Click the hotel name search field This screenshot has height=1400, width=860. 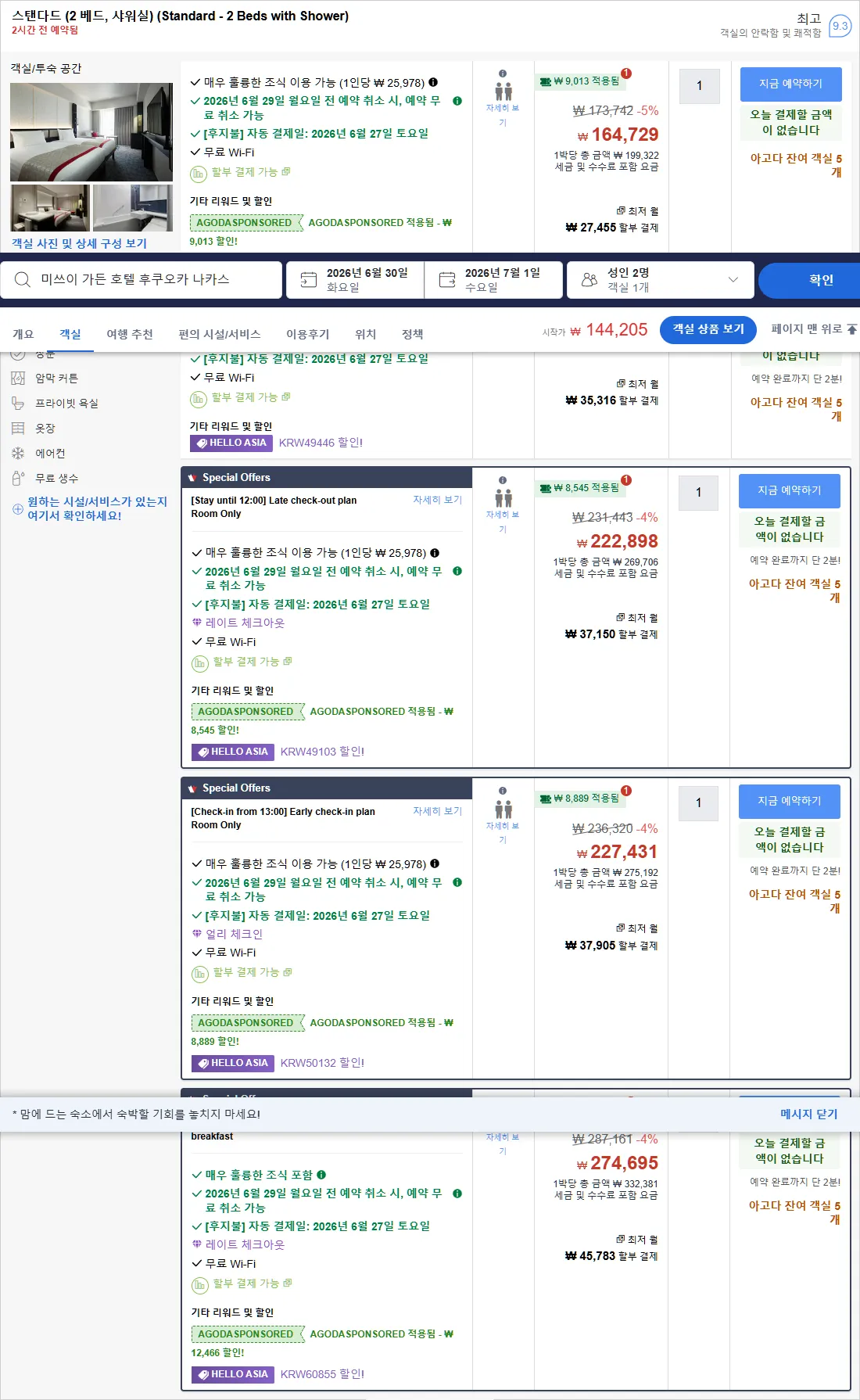tap(141, 280)
